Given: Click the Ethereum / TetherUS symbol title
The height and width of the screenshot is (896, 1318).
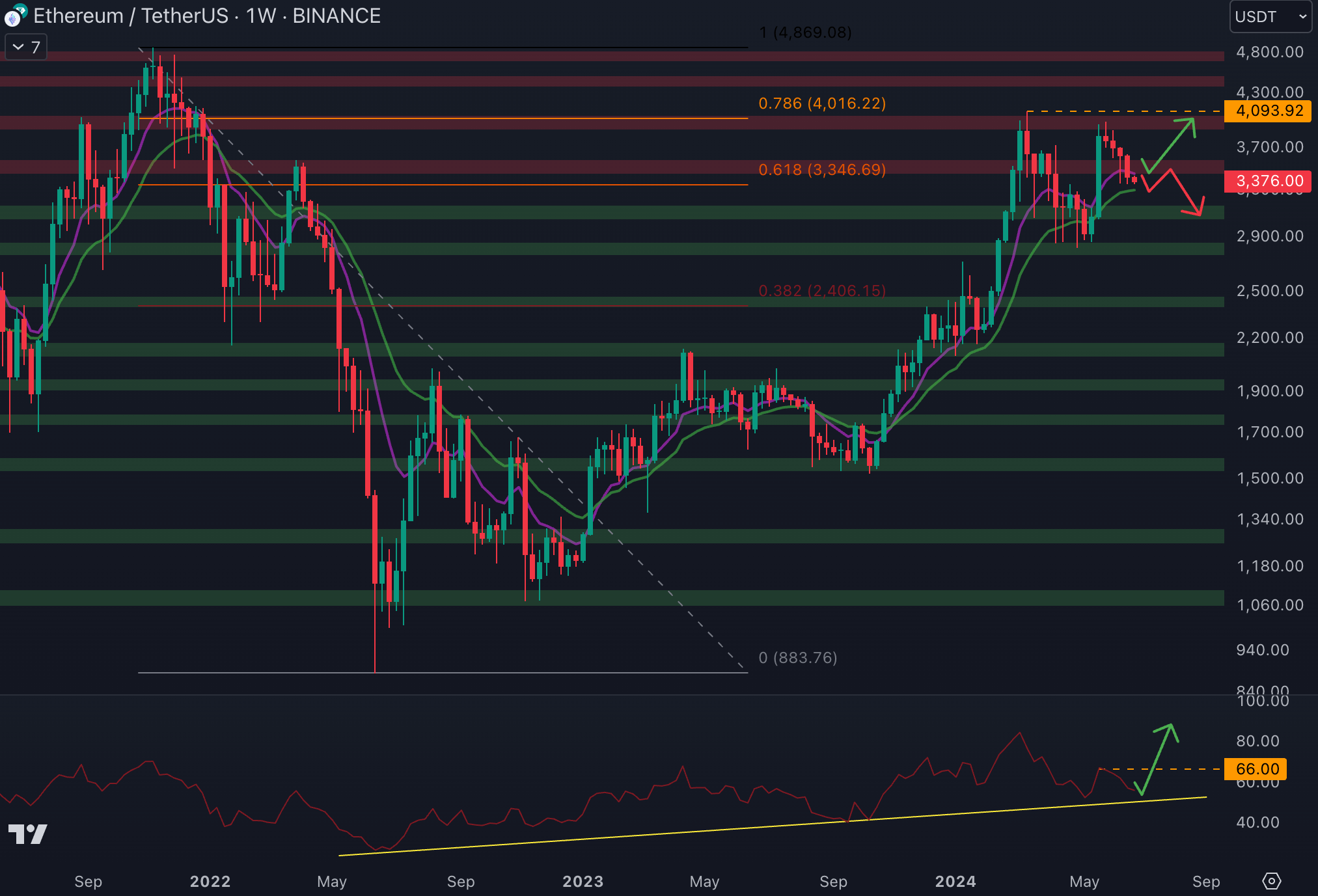Looking at the screenshot, I should (x=130, y=16).
